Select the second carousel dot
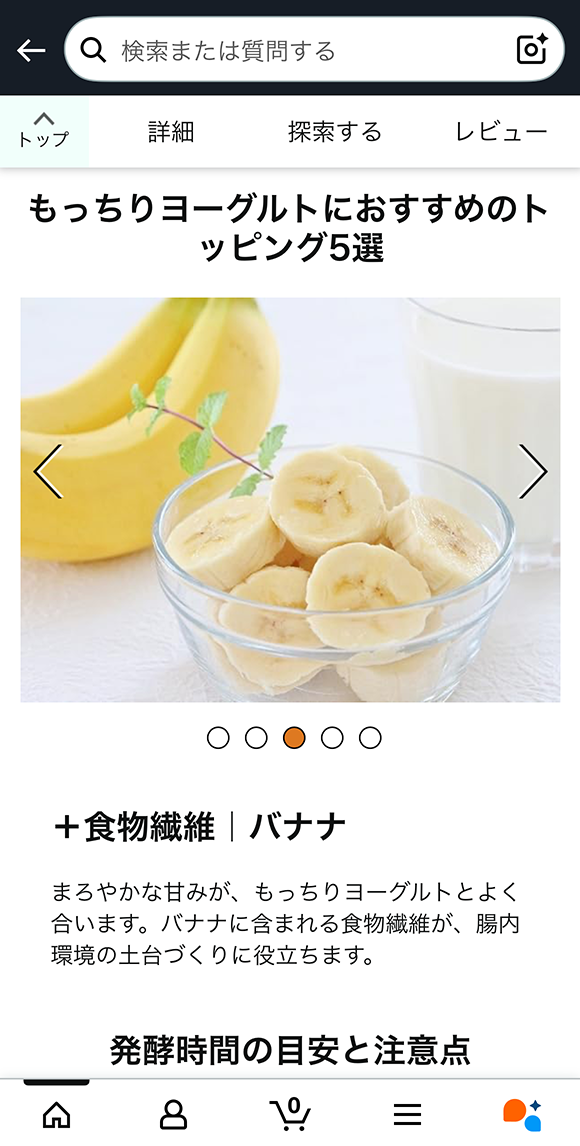 (256, 737)
